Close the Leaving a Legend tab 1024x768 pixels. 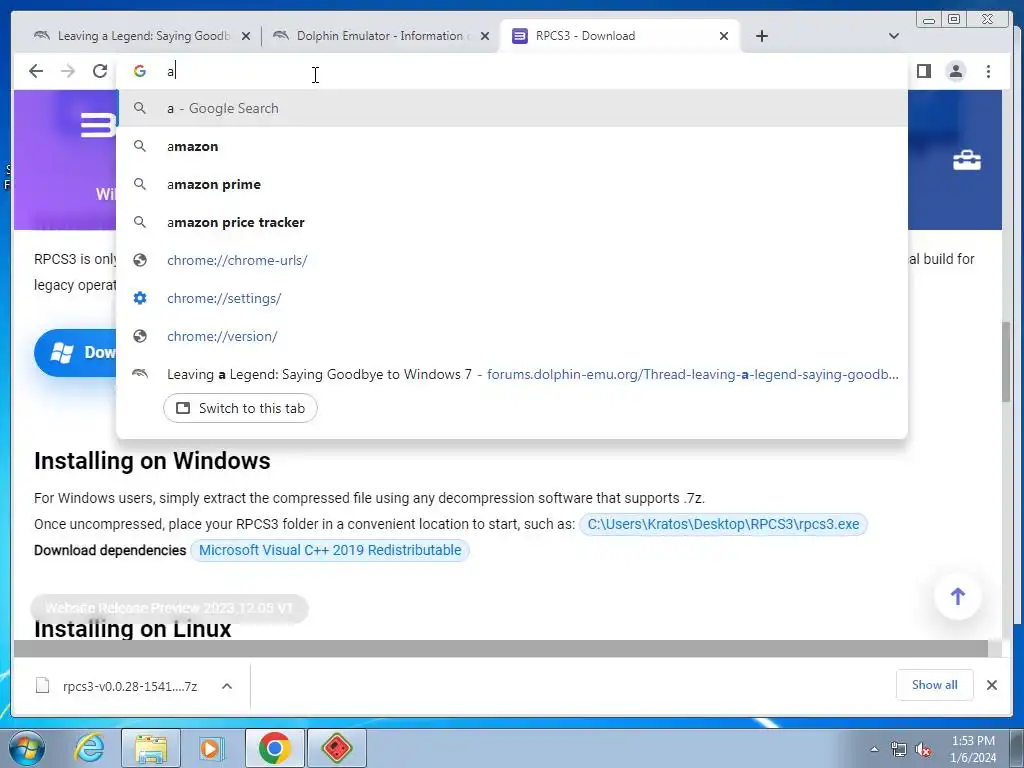[246, 36]
